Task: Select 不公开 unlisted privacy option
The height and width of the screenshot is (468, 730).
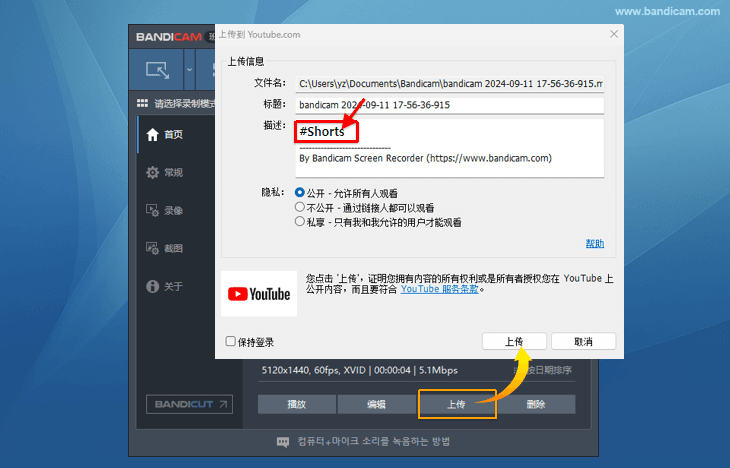Action: coord(300,208)
